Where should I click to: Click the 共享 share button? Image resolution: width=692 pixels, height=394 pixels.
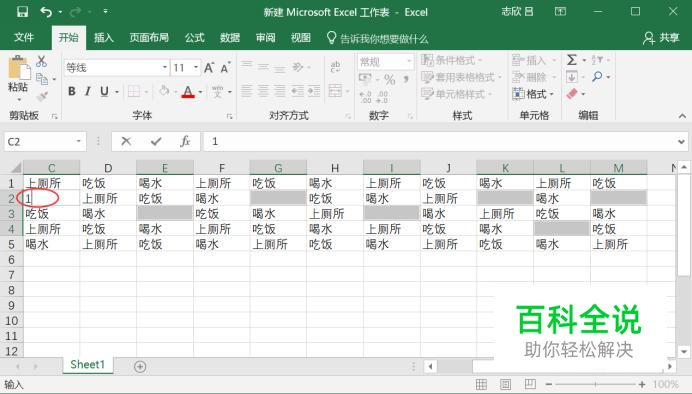point(661,38)
